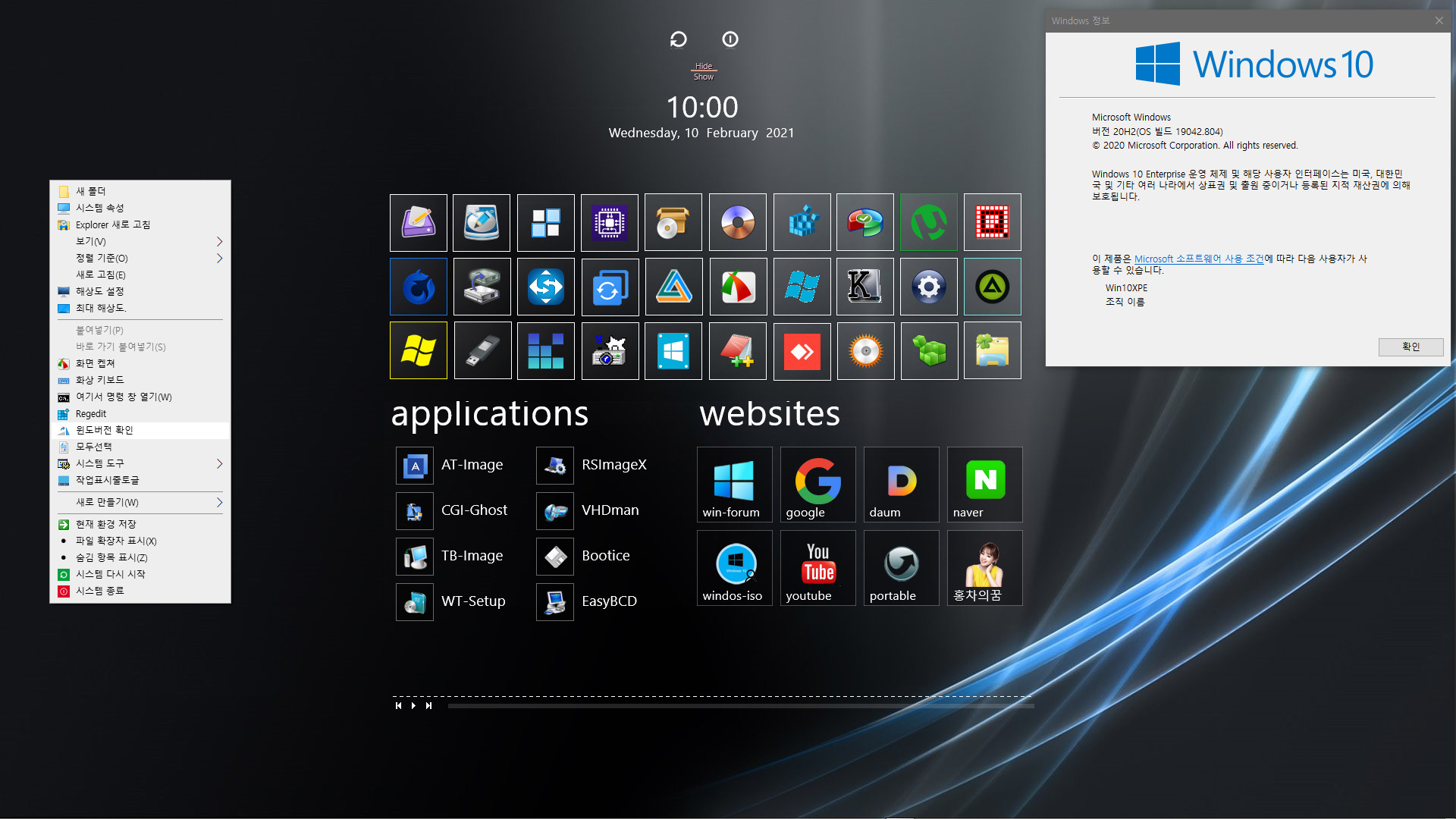Viewport: 1456px width, 819px height.
Task: Select 새 폴더 in context menu
Action: click(x=140, y=191)
